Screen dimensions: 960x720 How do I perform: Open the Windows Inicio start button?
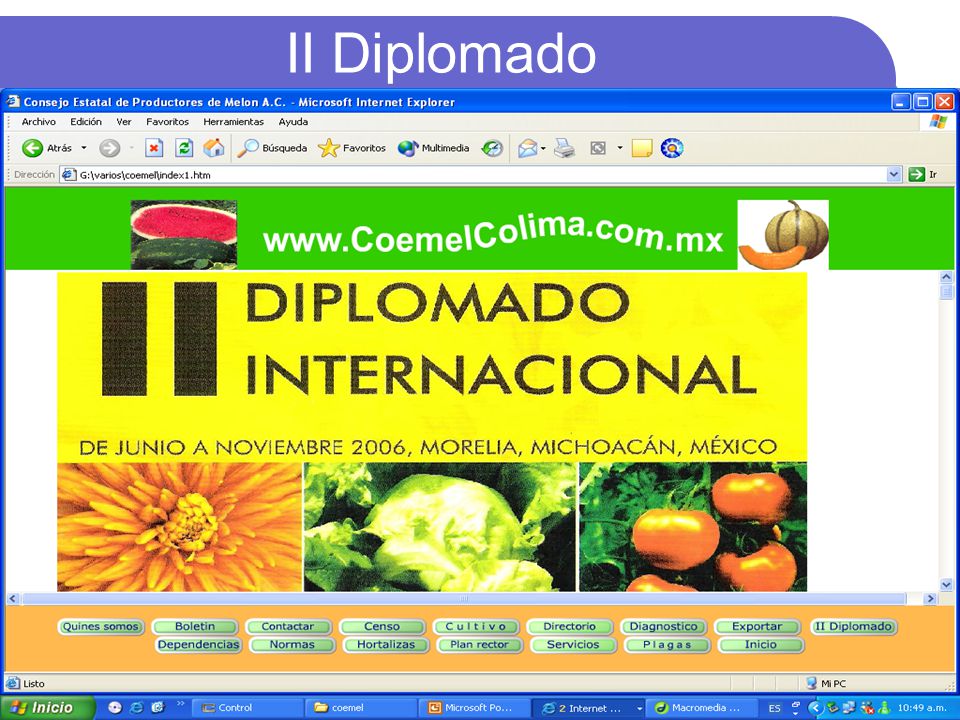click(48, 708)
